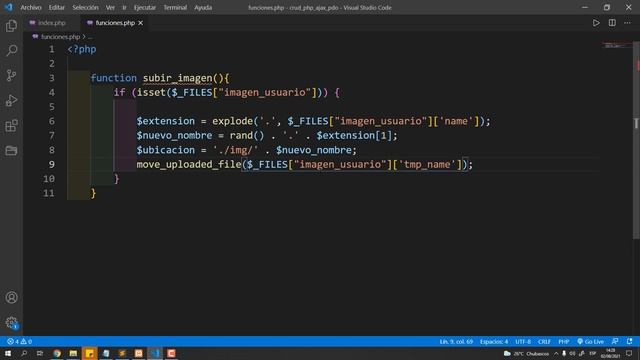This screenshot has width=640, height=360.
Task: Open the red recorder app in taskbar
Action: (171, 353)
